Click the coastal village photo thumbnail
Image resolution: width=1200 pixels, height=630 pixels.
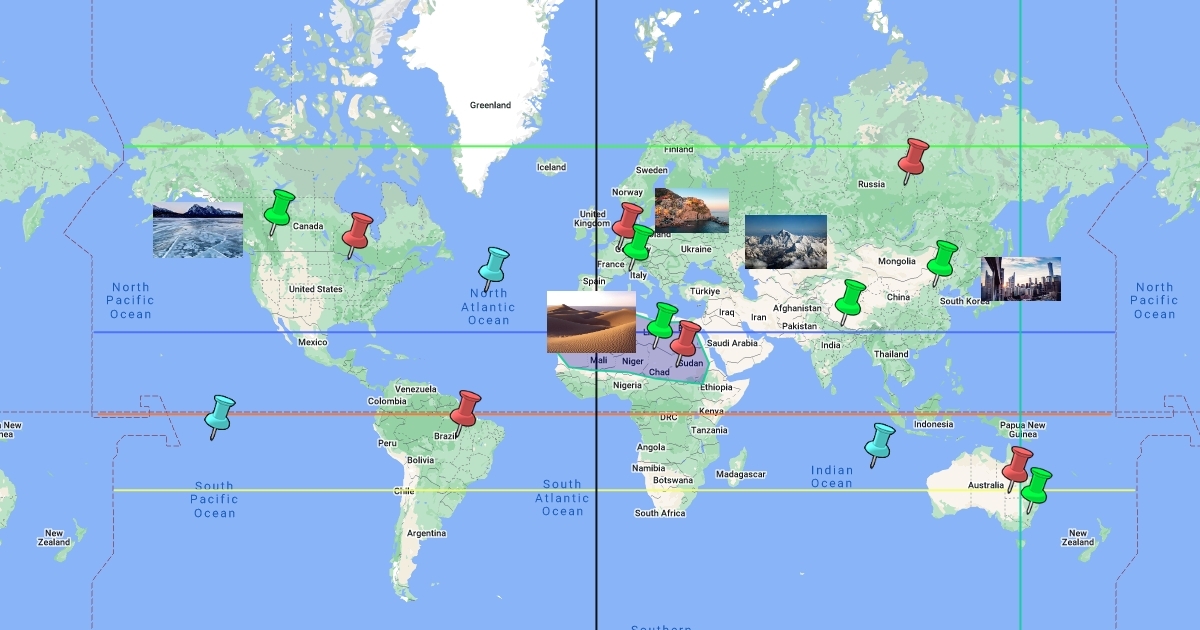pyautogui.click(x=692, y=210)
